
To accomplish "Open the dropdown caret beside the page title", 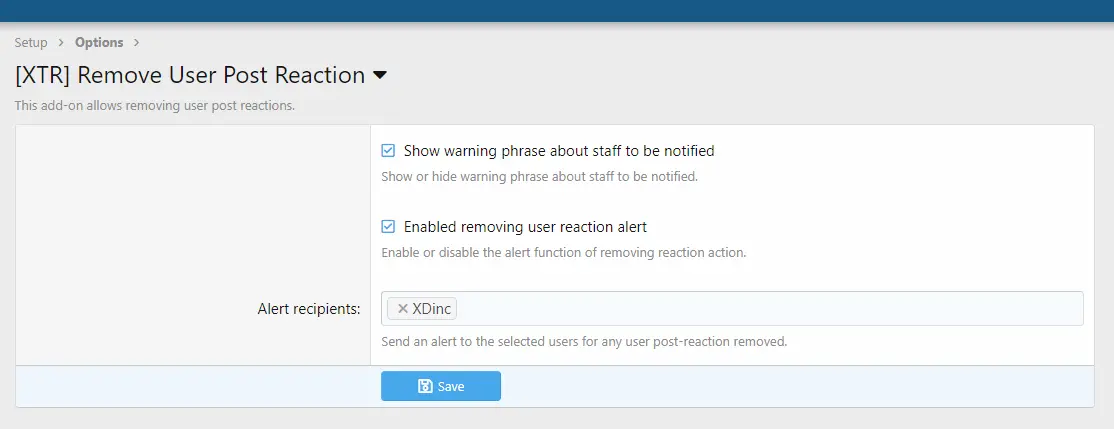I will [380, 75].
